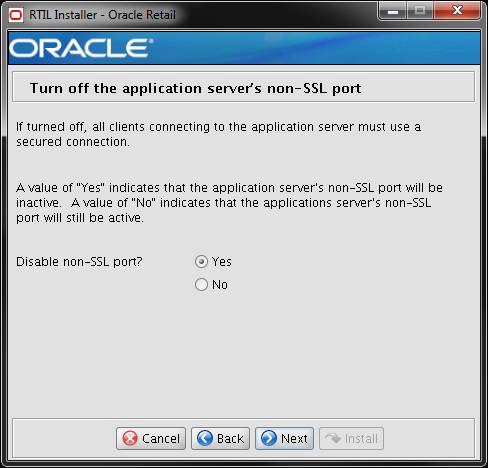Select the No radio button
The image size is (488, 468).
tap(201, 285)
